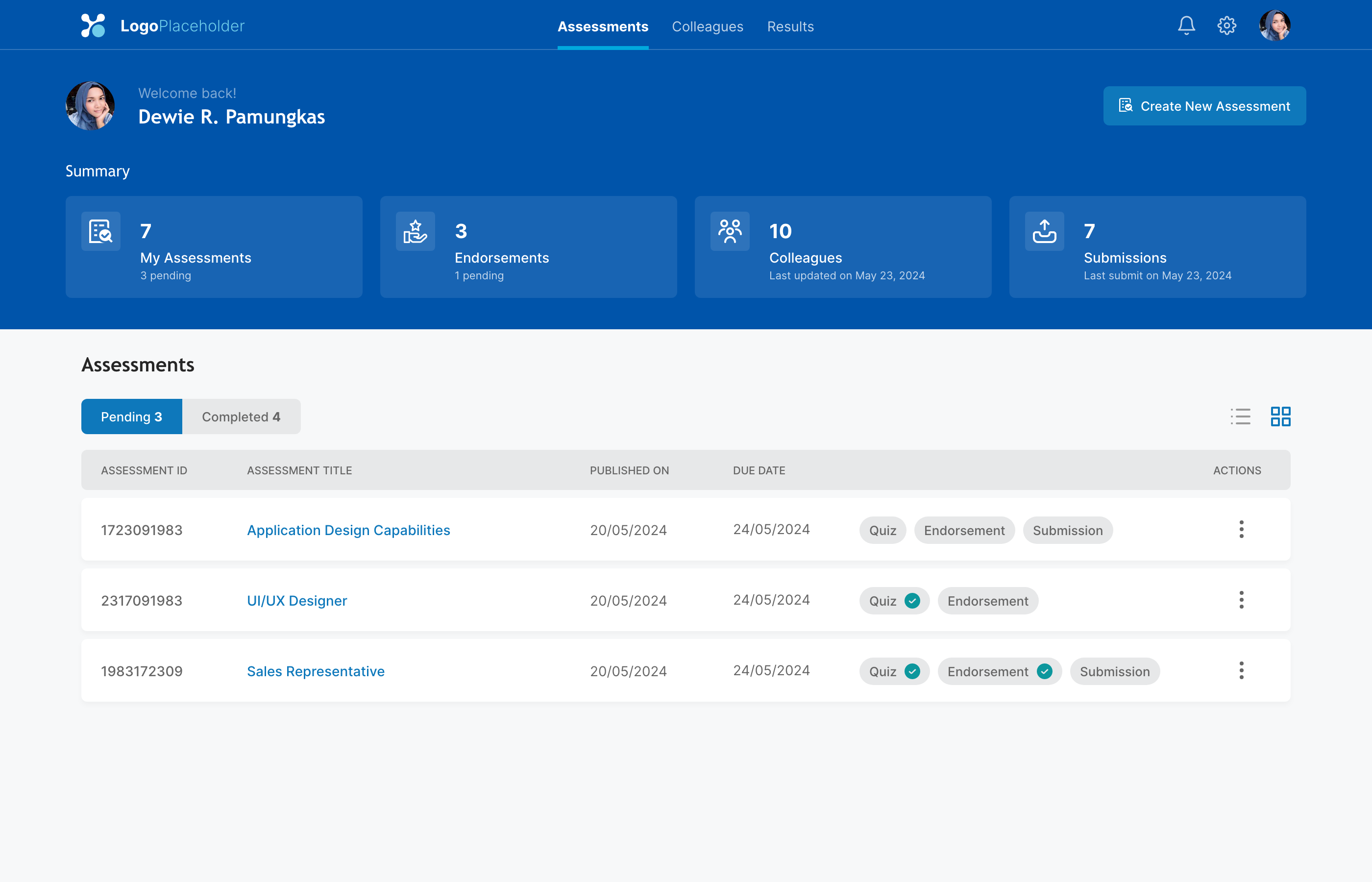Switch to list view layout
Viewport: 1372px width, 882px height.
(x=1240, y=416)
